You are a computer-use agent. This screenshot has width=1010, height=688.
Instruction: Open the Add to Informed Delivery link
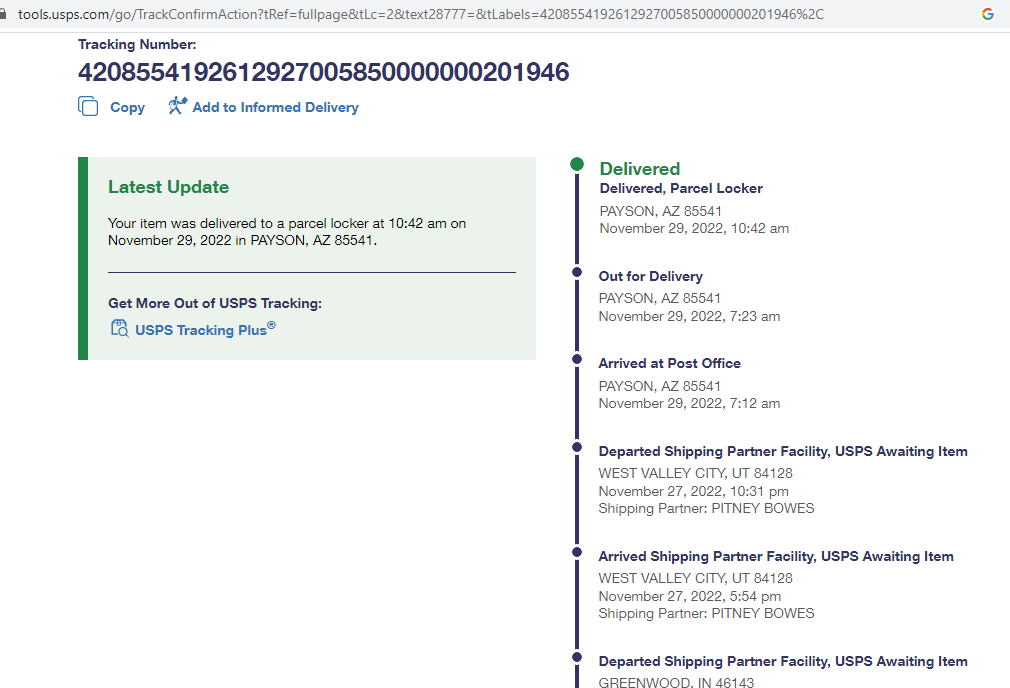(275, 107)
